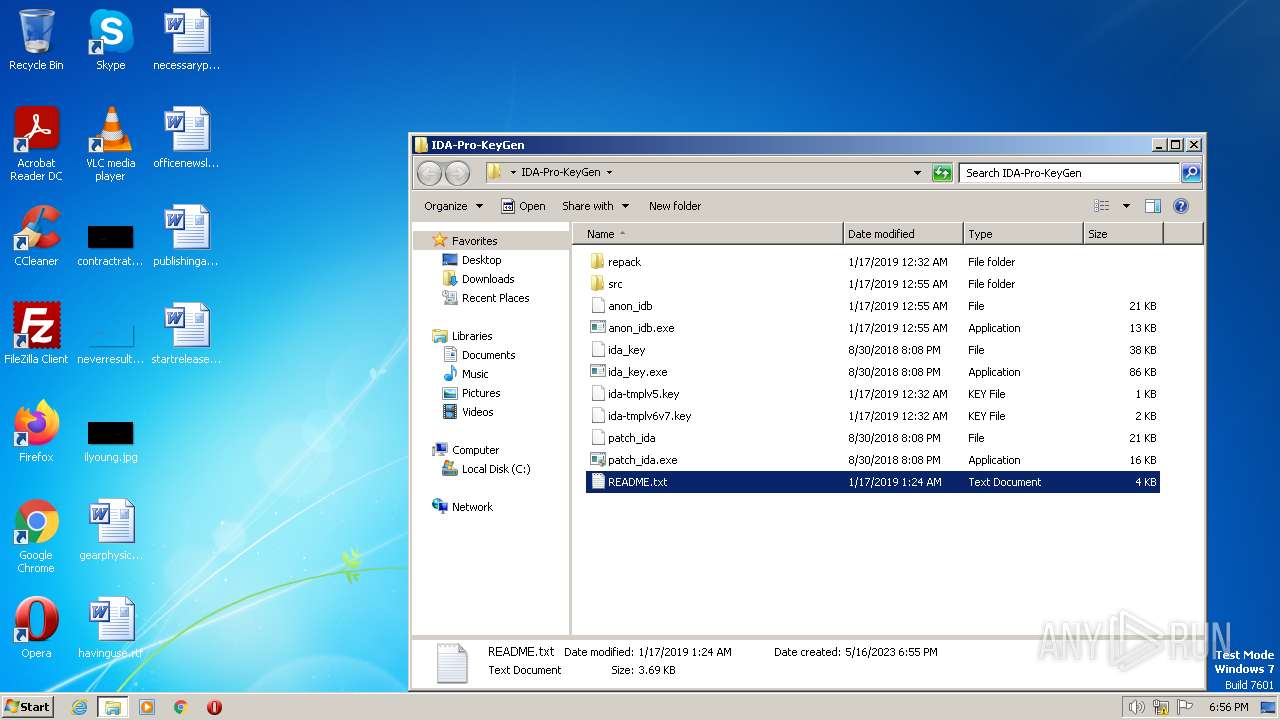Open Local Disk (C:) in navigation pane

point(496,469)
